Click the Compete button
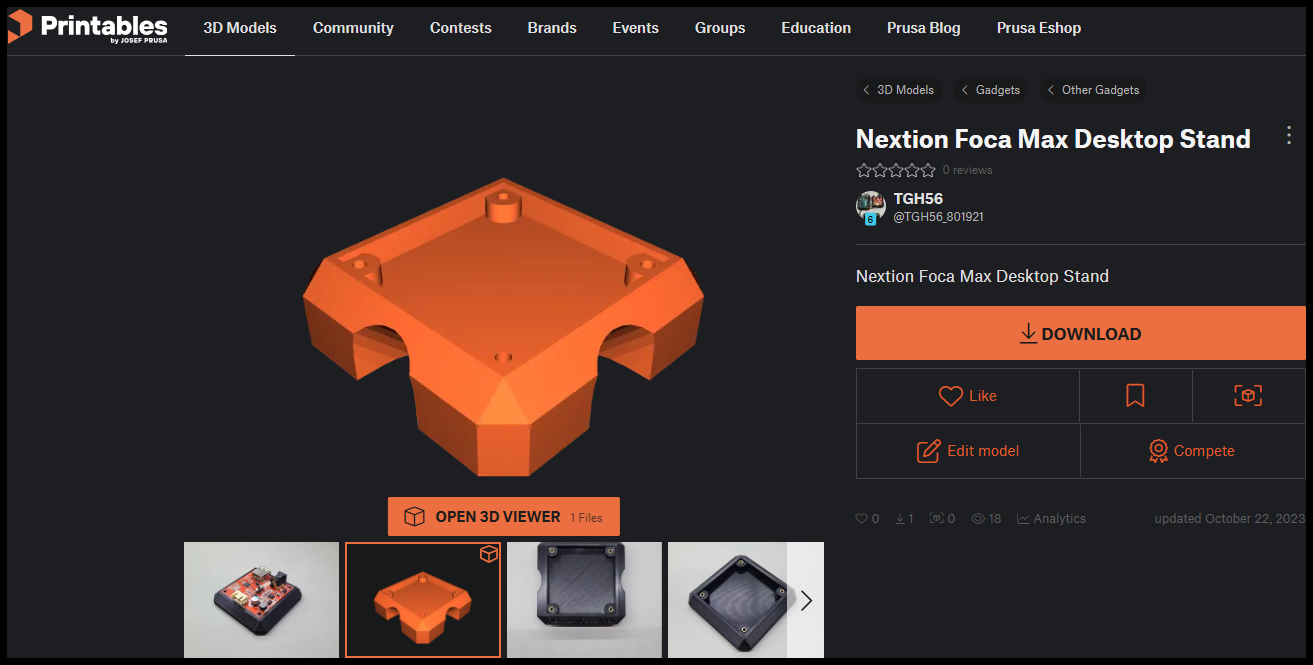This screenshot has width=1313, height=665. pyautogui.click(x=1193, y=451)
